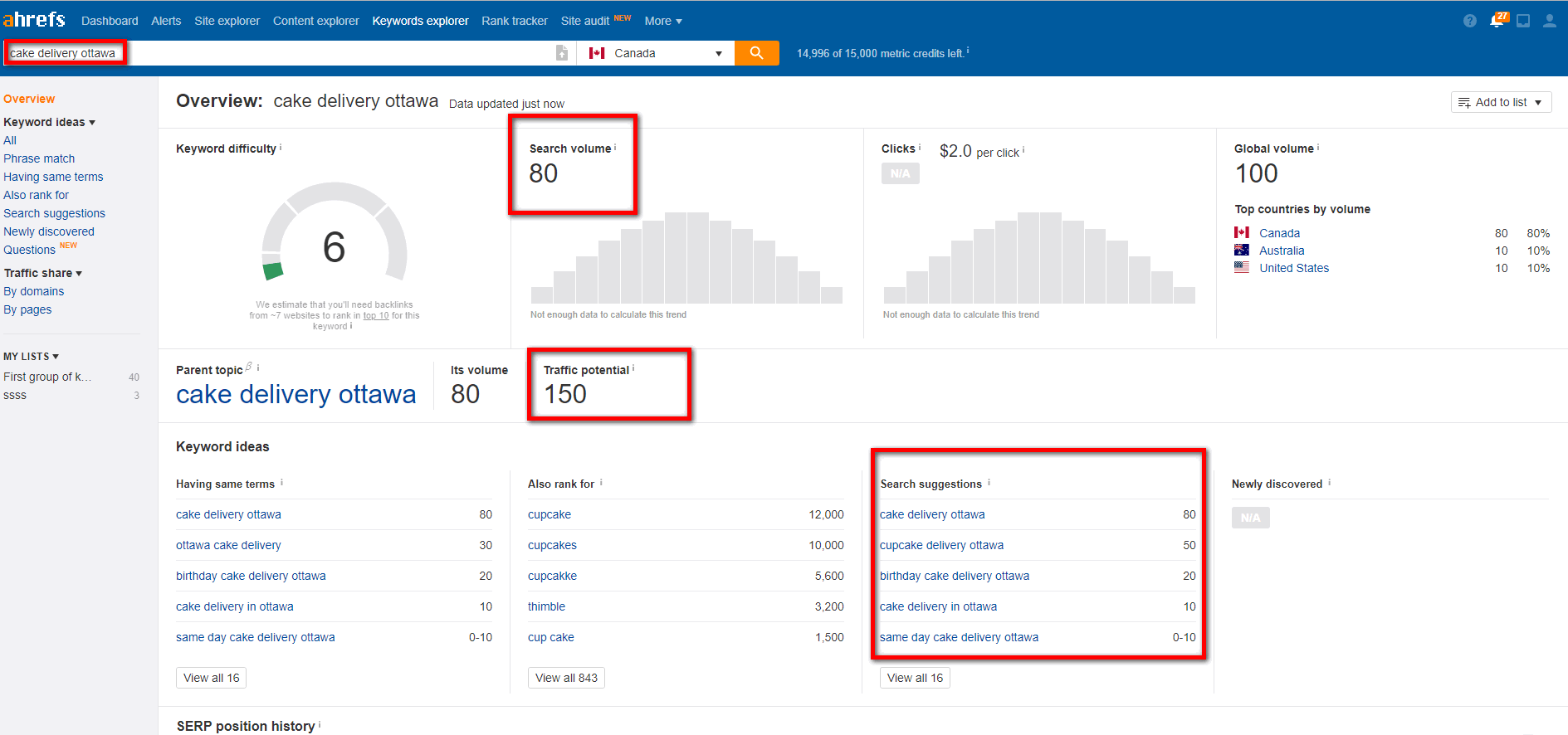1568x735 pixels.
Task: Click United States country link
Action: click(x=1294, y=268)
